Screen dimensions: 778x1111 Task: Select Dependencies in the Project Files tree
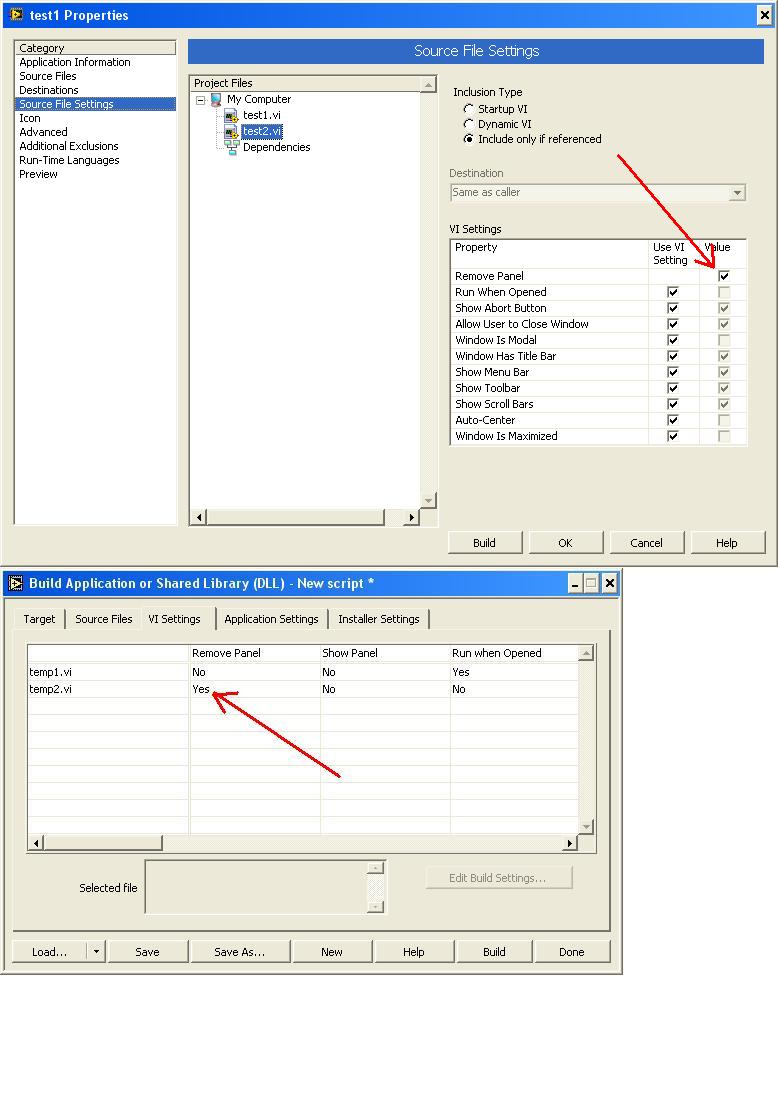[276, 147]
